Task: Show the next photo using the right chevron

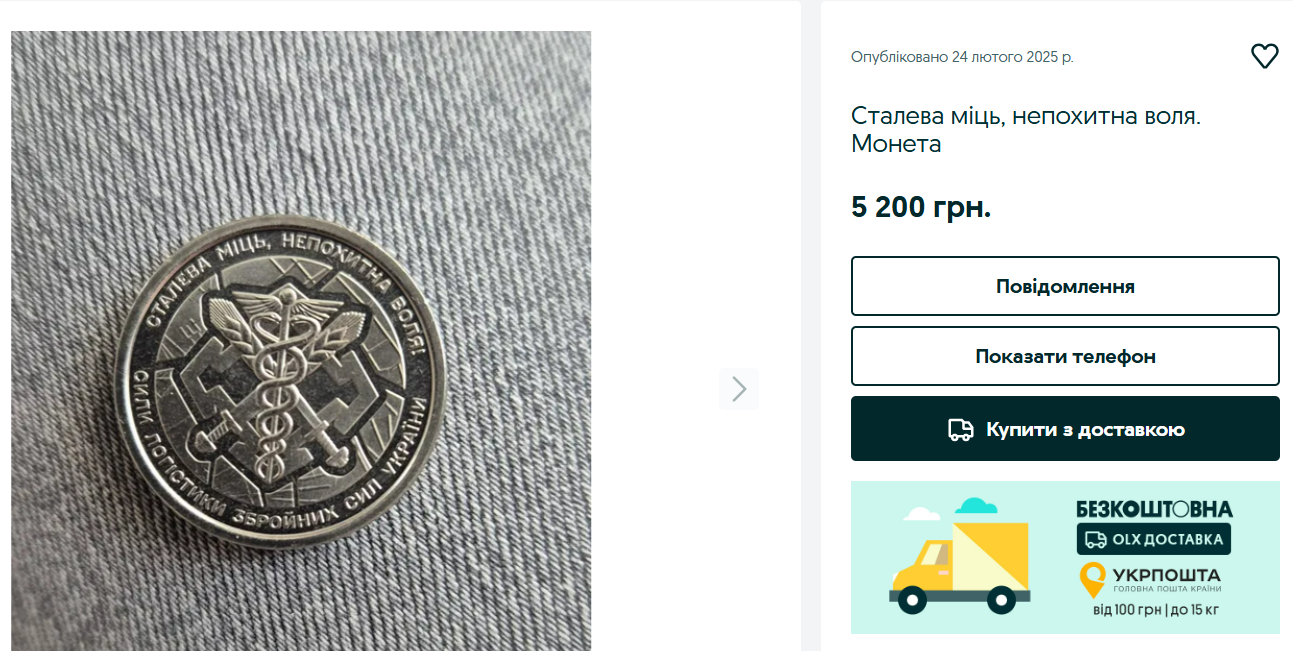Action: point(738,389)
